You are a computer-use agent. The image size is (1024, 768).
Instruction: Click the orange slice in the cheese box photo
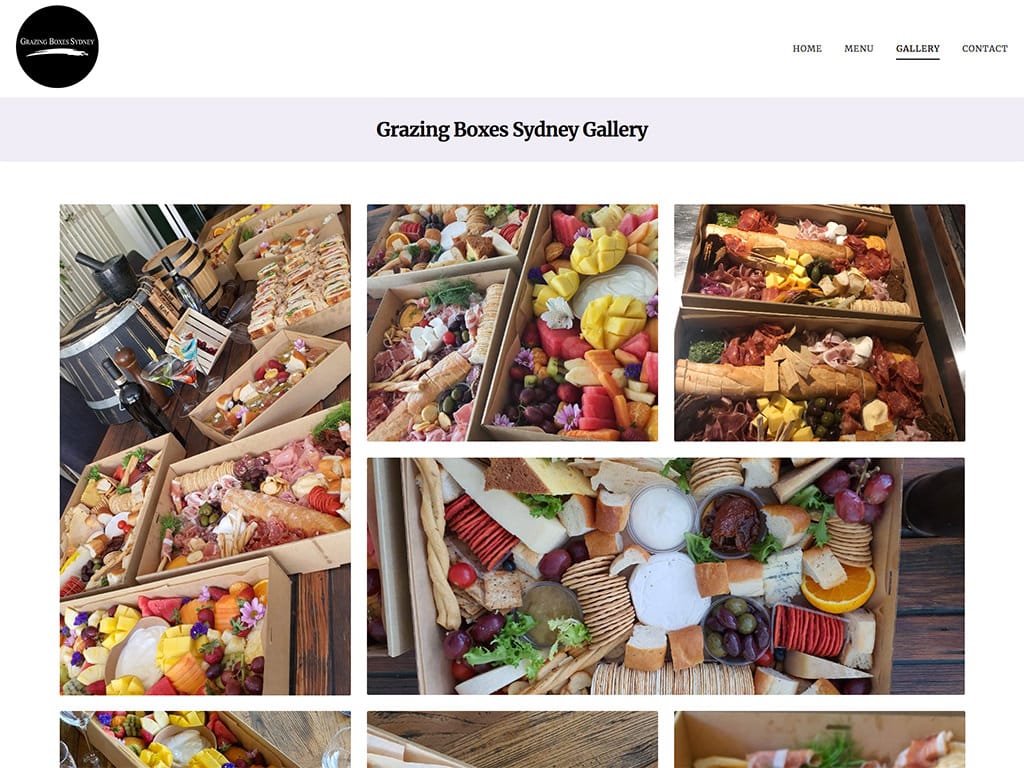tap(839, 588)
